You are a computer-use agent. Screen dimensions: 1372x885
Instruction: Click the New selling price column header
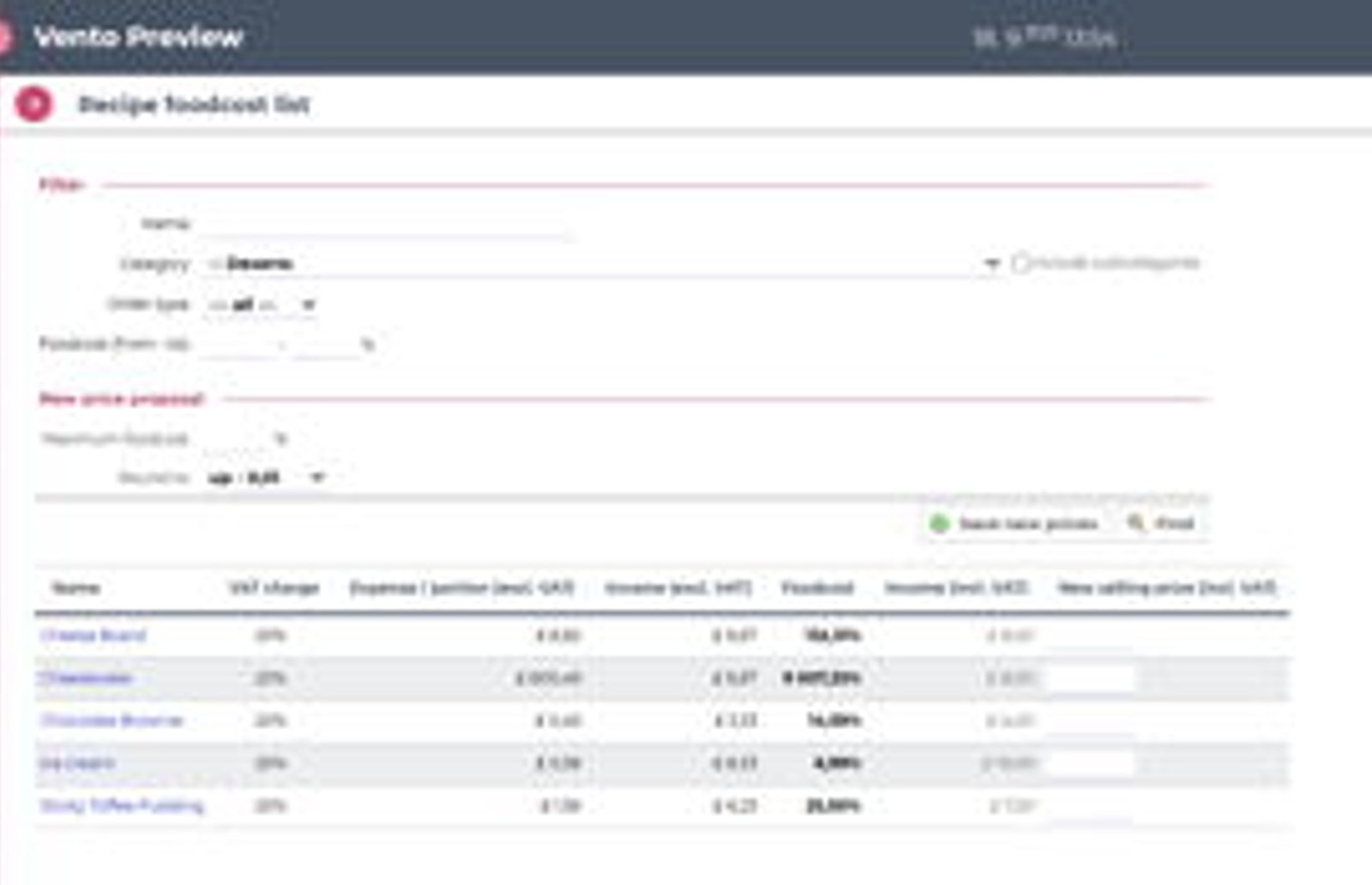pyautogui.click(x=1167, y=588)
